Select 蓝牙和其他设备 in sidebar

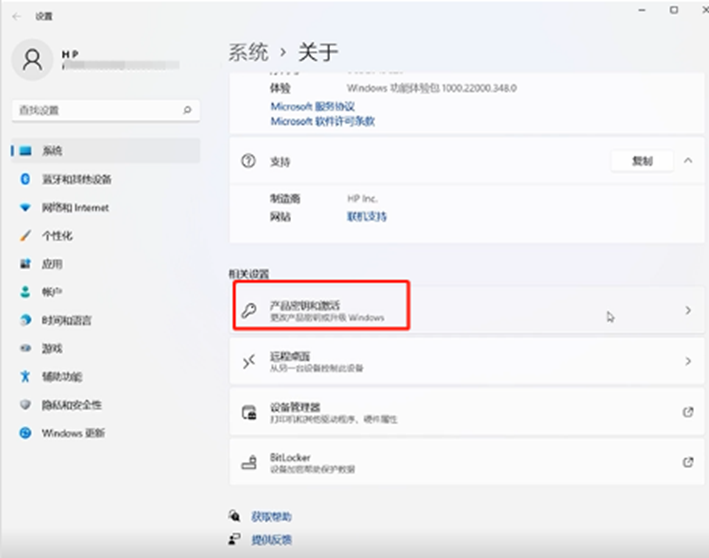pos(76,179)
